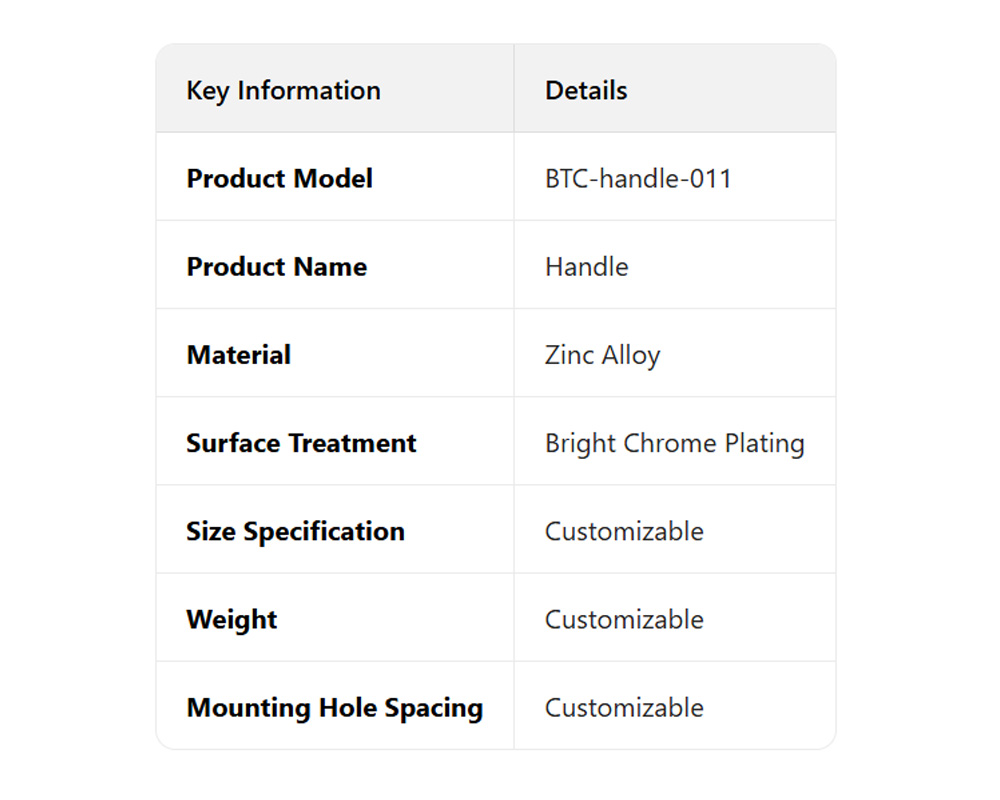Click Customizable in Mounting Hole Spacing row
The image size is (1000, 800).
[x=624, y=708]
